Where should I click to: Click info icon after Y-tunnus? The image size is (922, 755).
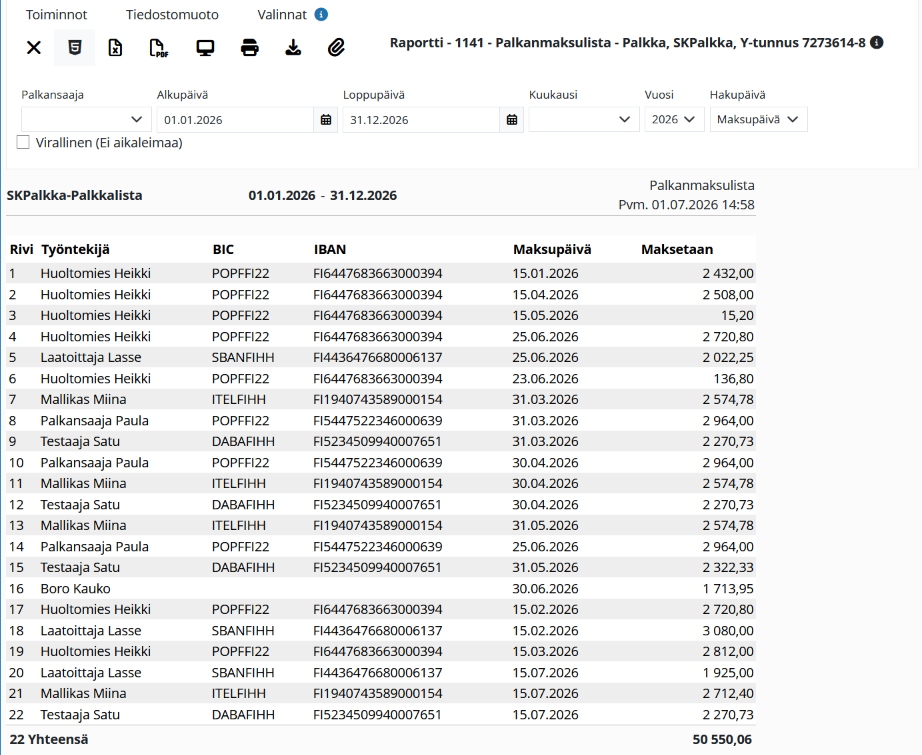click(x=877, y=42)
